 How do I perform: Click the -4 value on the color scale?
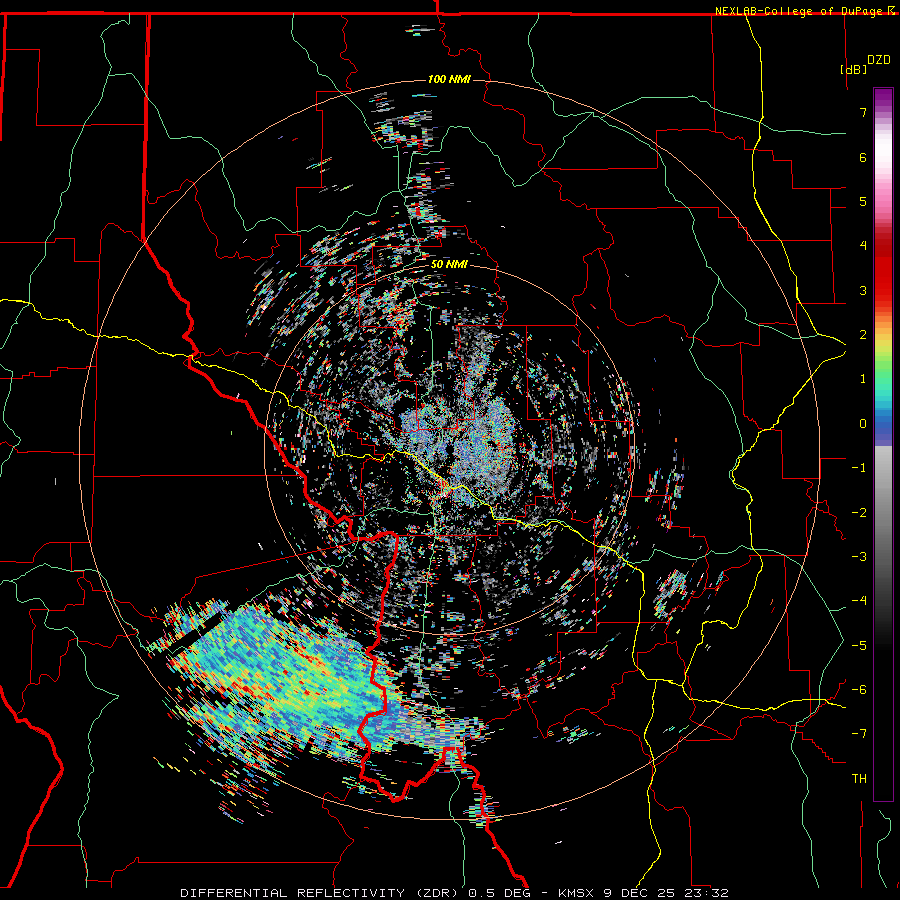(859, 601)
